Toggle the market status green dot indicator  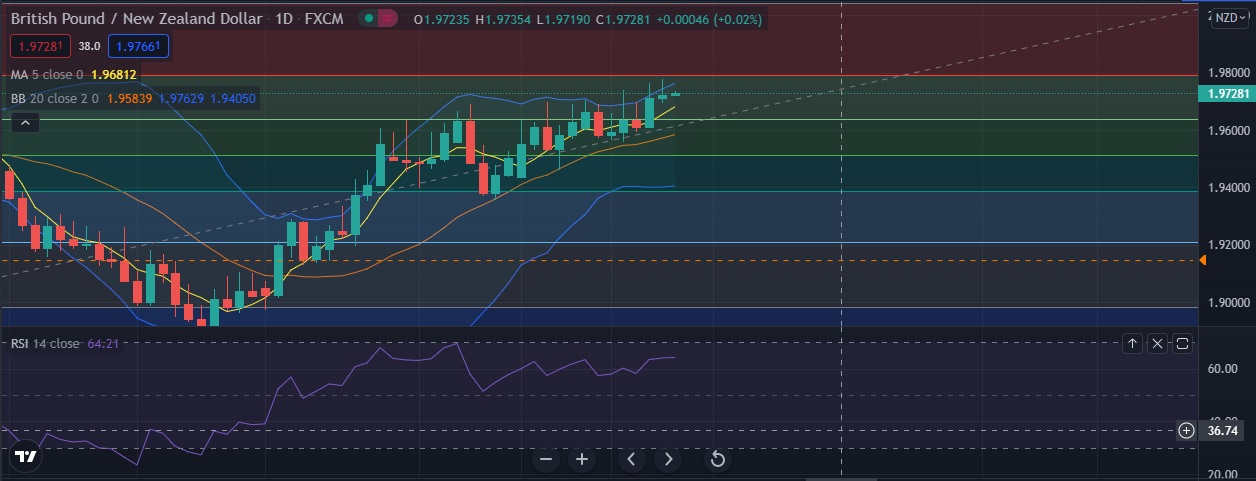(369, 19)
